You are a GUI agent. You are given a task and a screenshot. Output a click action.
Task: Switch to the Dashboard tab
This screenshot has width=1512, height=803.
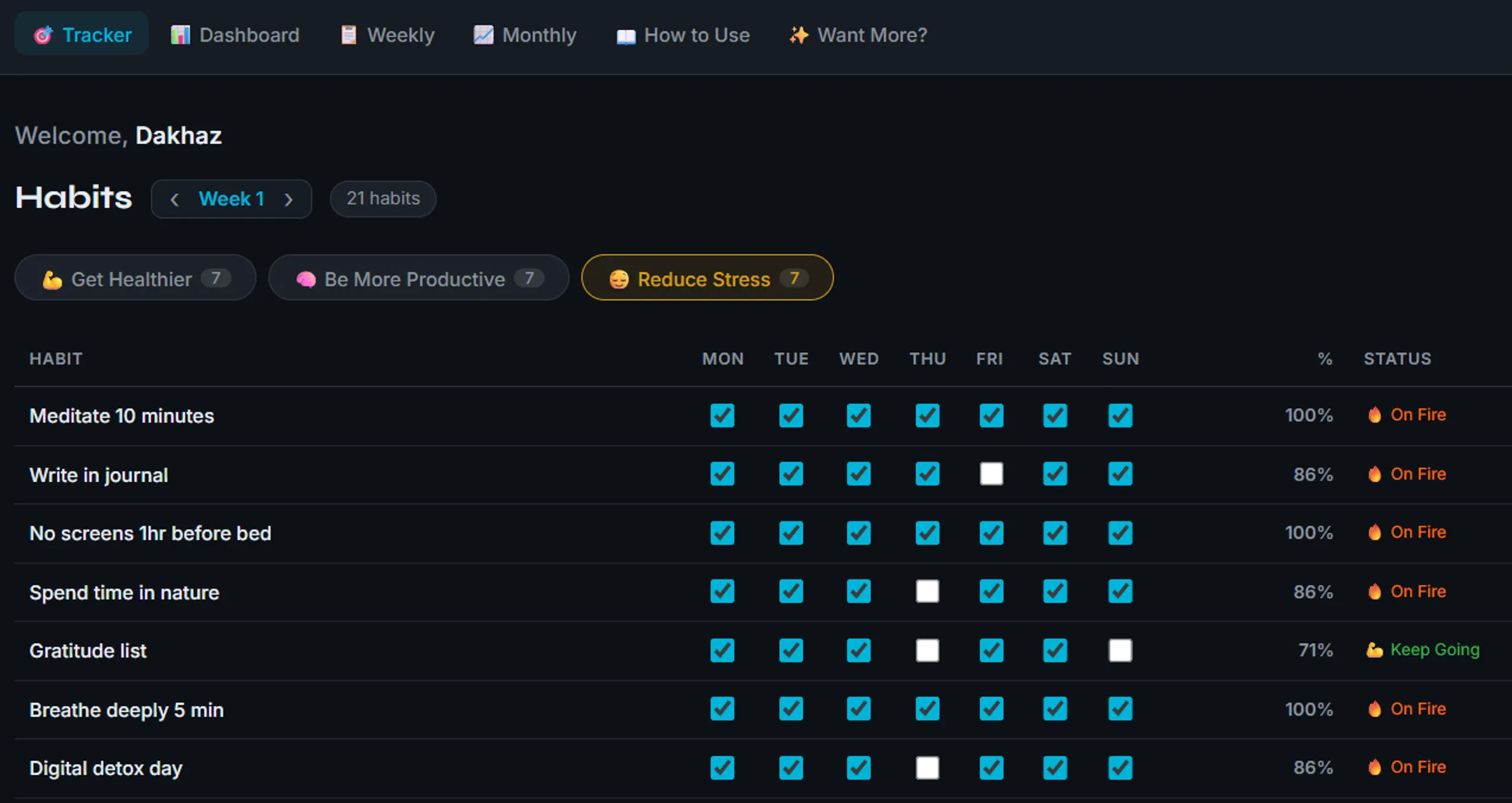235,35
